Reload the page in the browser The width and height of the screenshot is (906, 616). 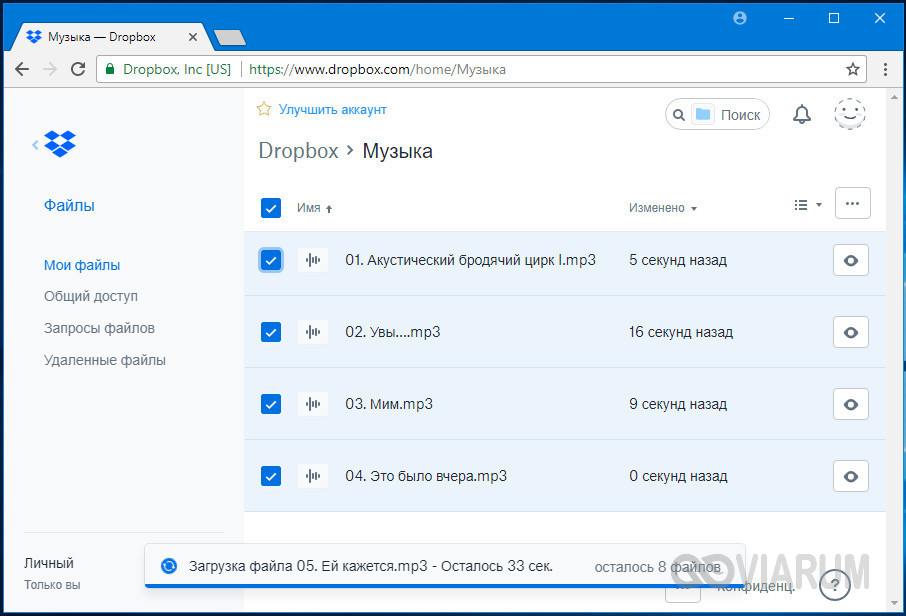(78, 70)
